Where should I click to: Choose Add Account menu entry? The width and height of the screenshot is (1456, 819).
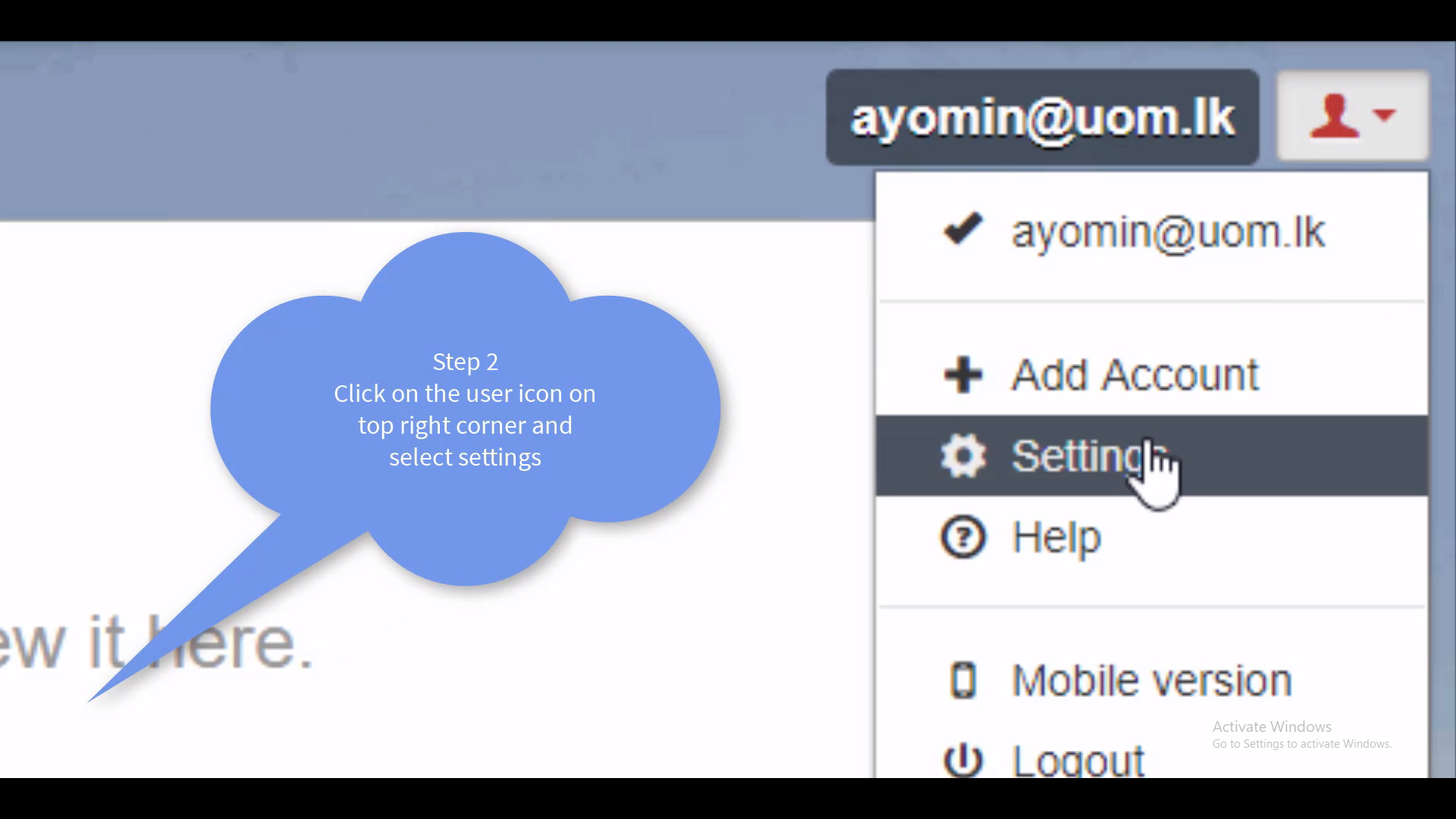1135,375
